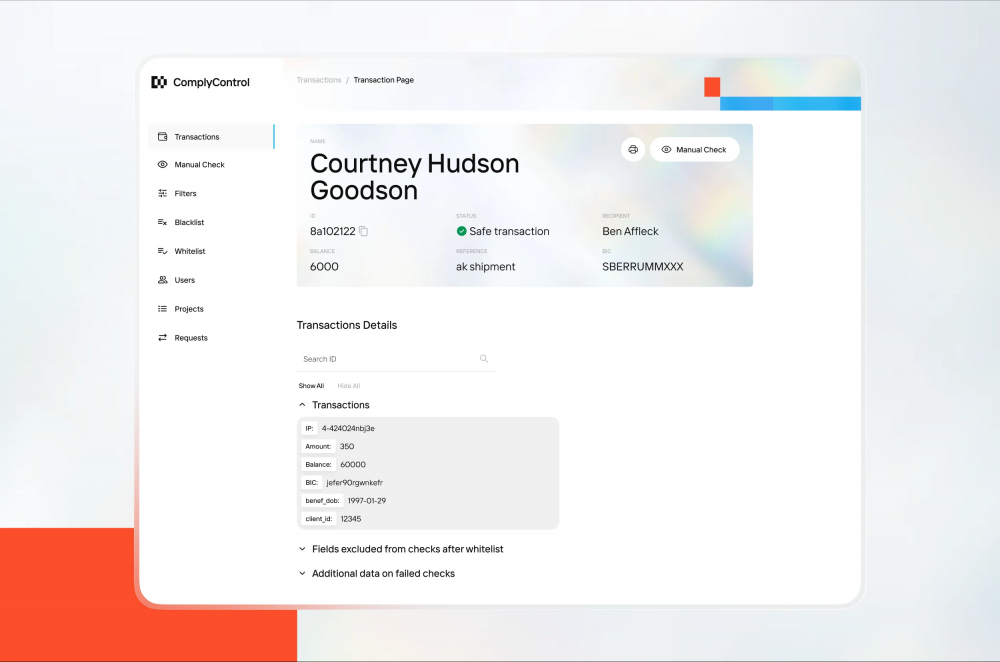Click the Requests arrows icon in sidebar
This screenshot has width=1000, height=662.
click(x=162, y=338)
